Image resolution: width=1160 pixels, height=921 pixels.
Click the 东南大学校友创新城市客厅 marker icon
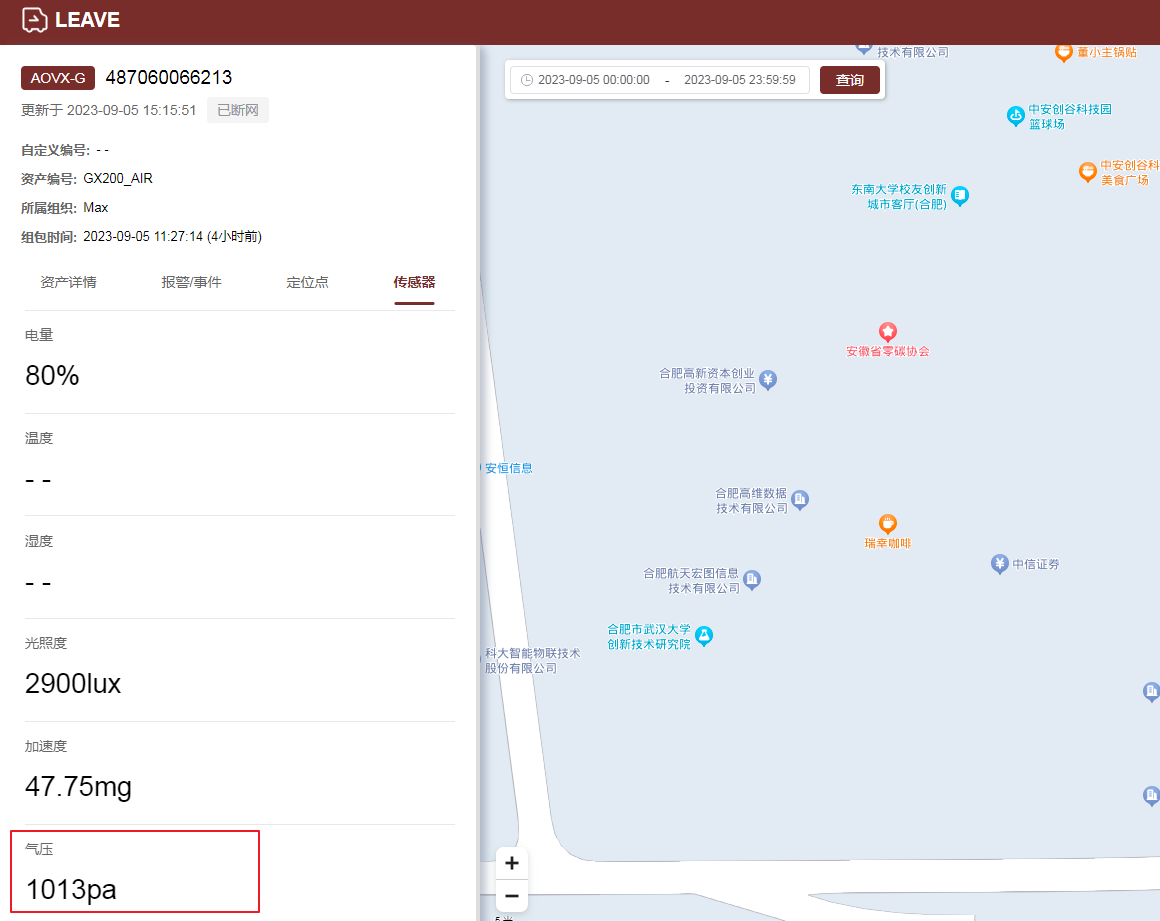point(960,196)
